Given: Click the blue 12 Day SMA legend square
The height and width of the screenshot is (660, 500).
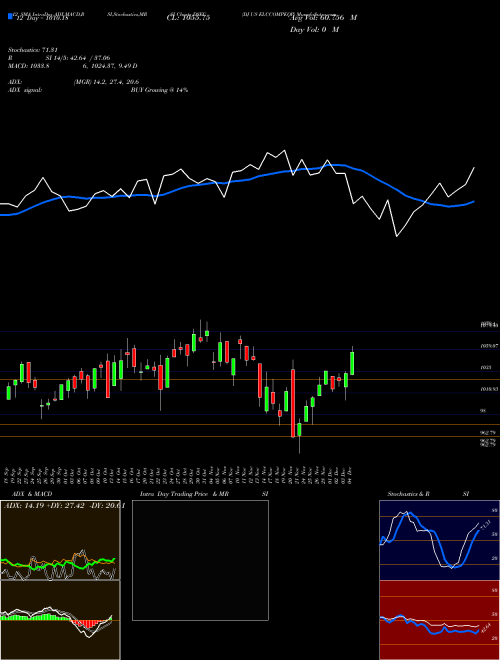Looking at the screenshot, I should tap(10, 17).
